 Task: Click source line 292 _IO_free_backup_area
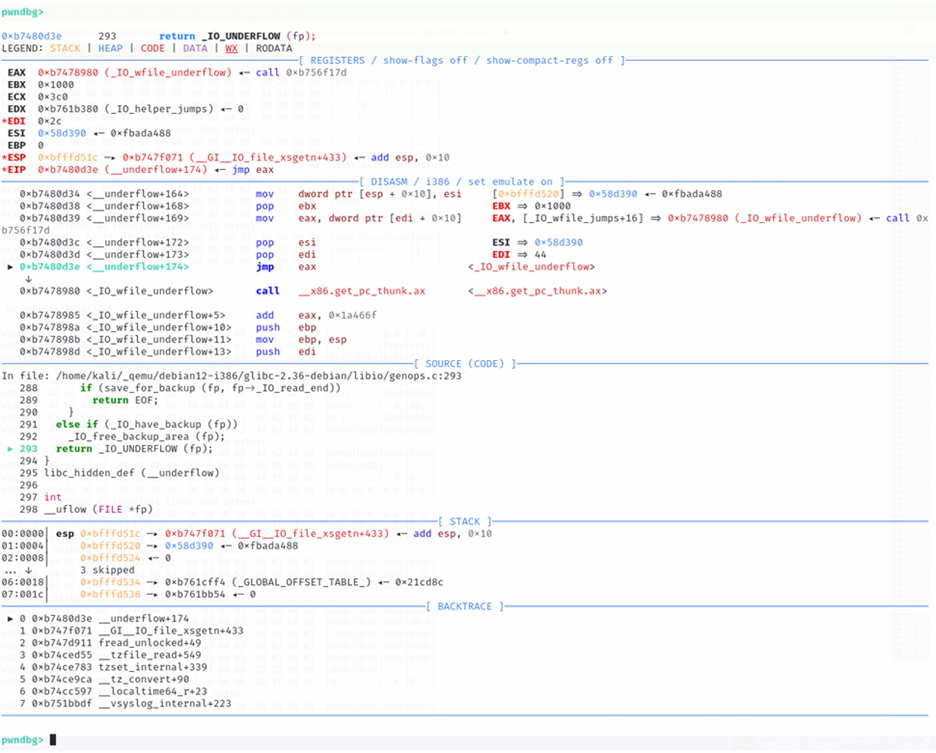122,437
